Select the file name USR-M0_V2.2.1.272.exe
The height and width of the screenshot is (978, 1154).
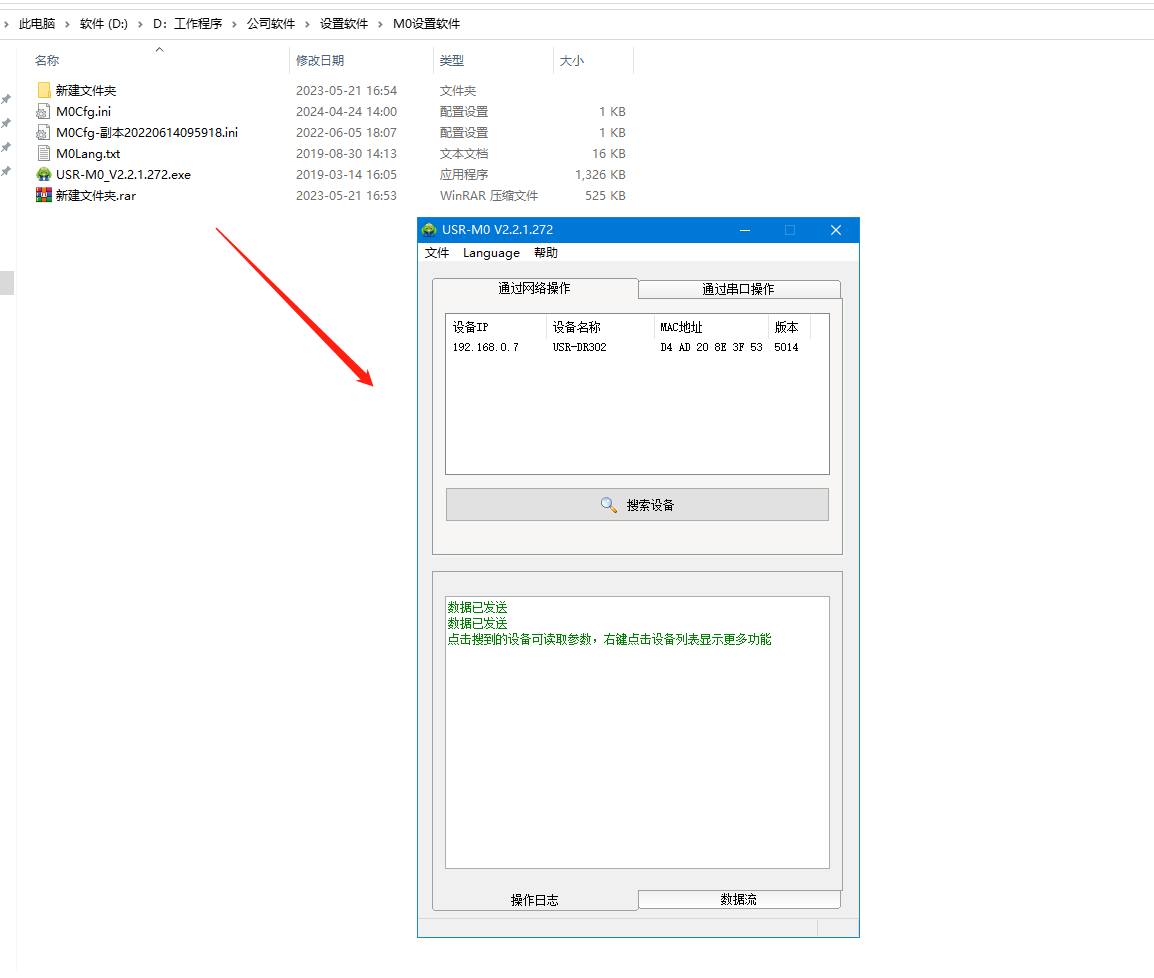click(x=124, y=174)
